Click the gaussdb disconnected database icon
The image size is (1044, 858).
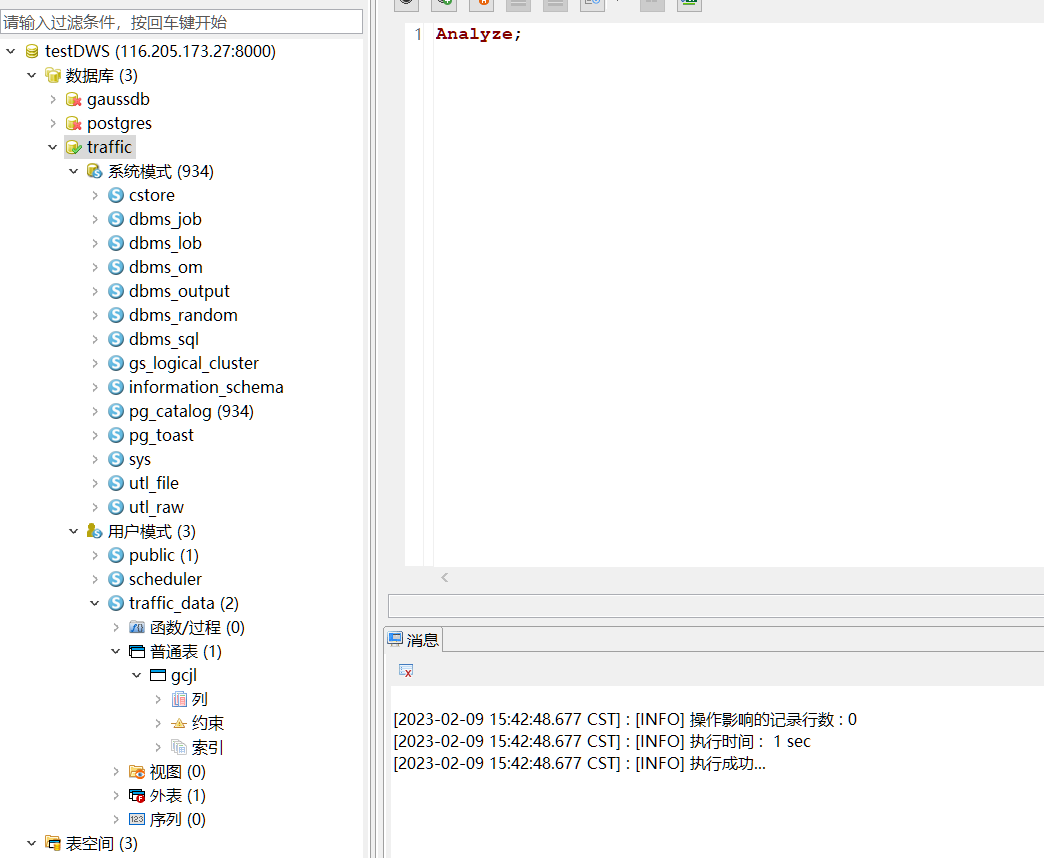click(74, 99)
